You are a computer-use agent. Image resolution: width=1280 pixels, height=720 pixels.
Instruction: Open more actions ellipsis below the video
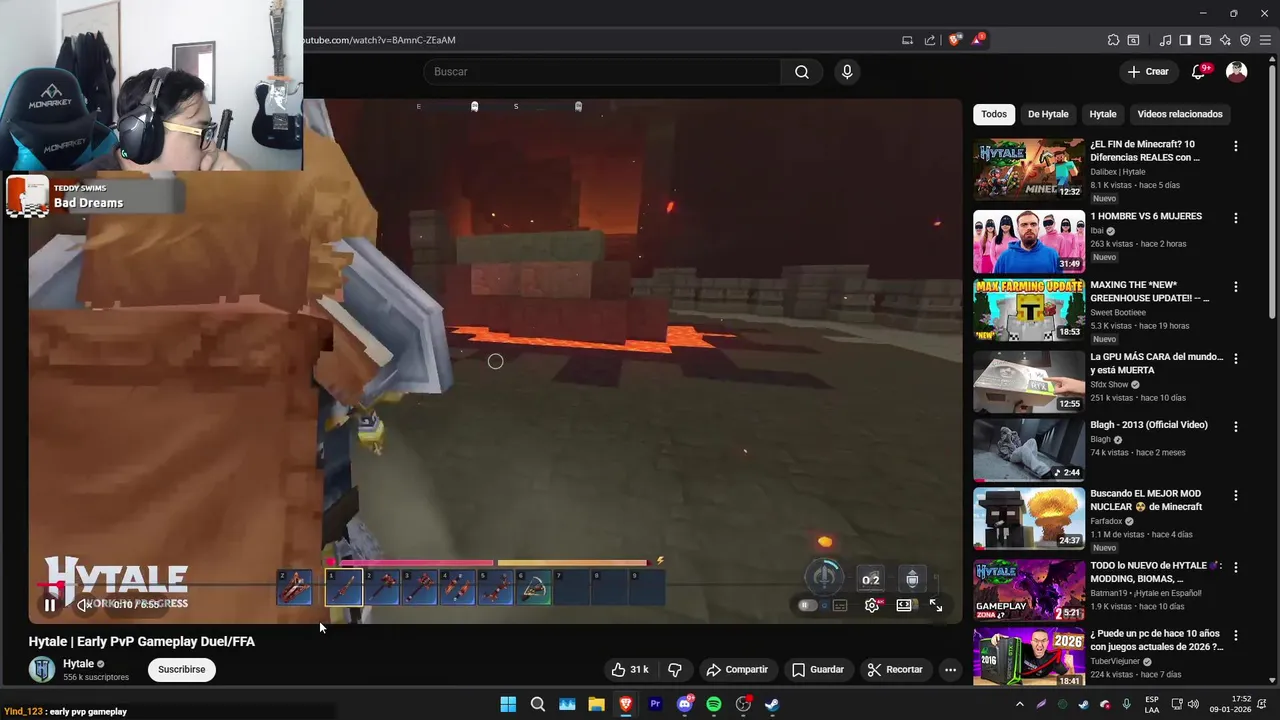click(950, 670)
